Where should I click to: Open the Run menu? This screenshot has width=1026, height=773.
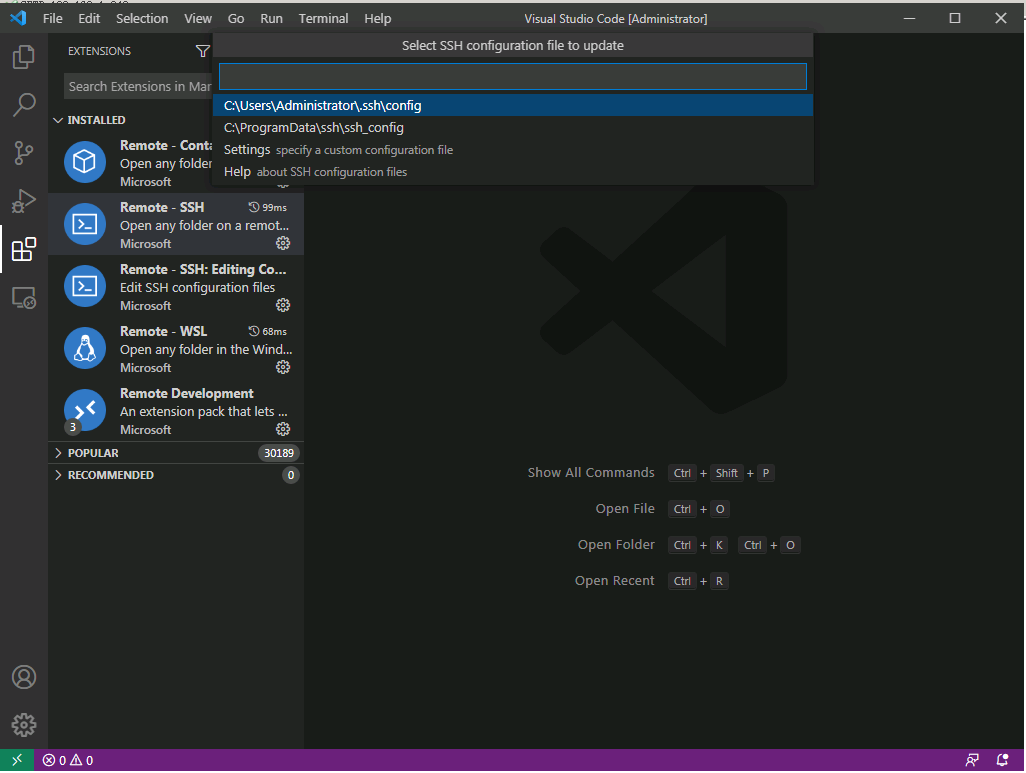[272, 19]
